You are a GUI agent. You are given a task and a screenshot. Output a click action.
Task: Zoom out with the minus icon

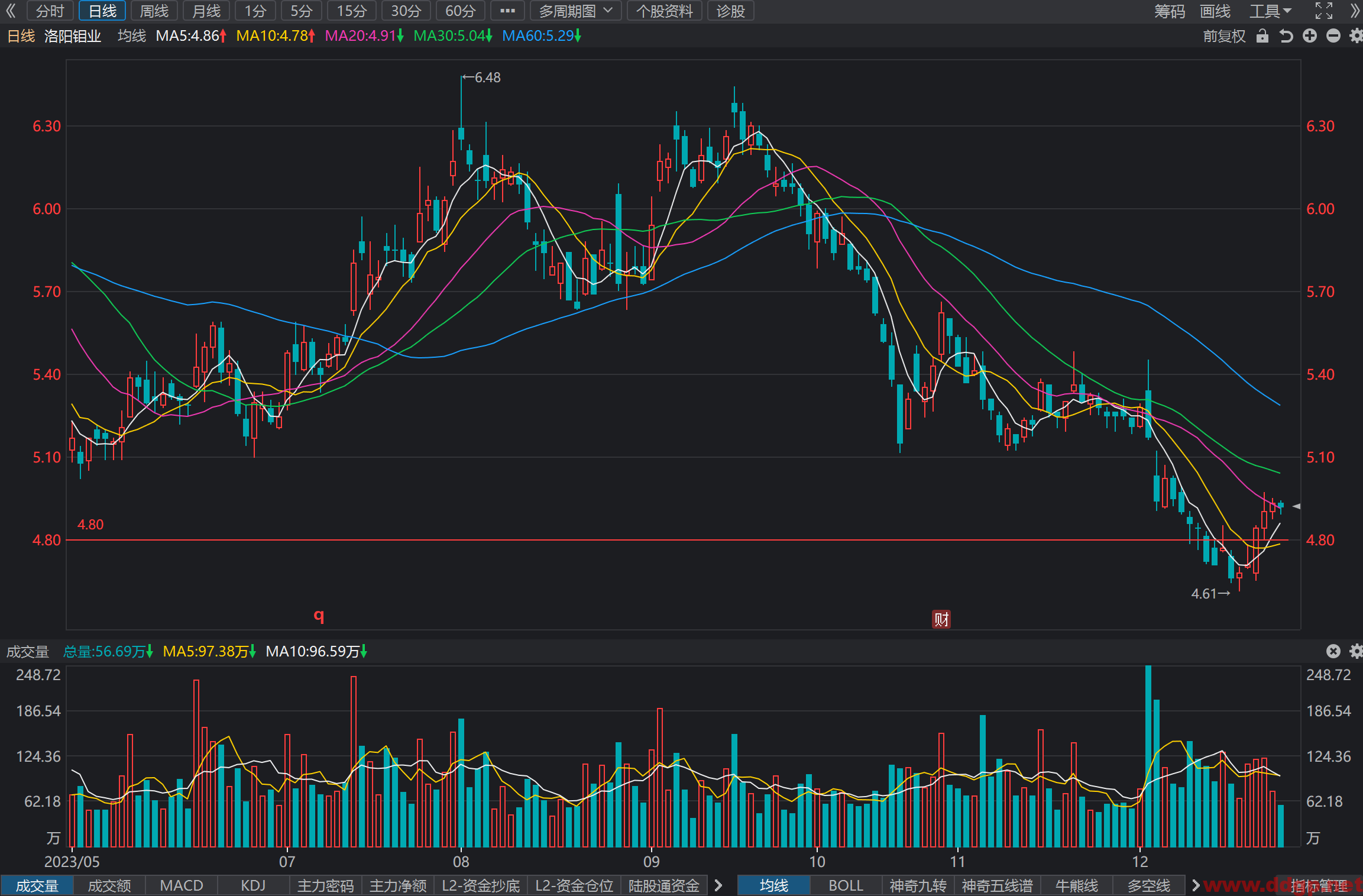[x=1333, y=36]
